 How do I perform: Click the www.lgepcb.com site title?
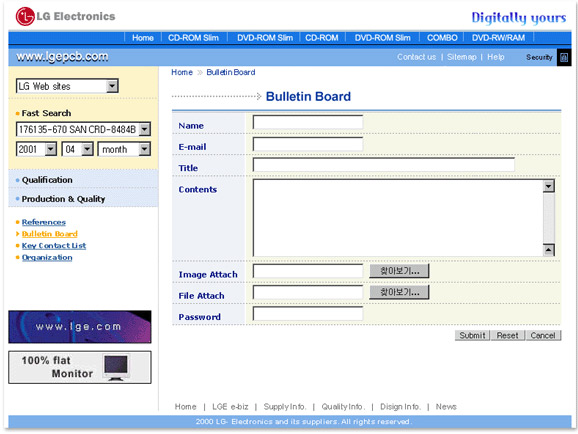(62, 56)
